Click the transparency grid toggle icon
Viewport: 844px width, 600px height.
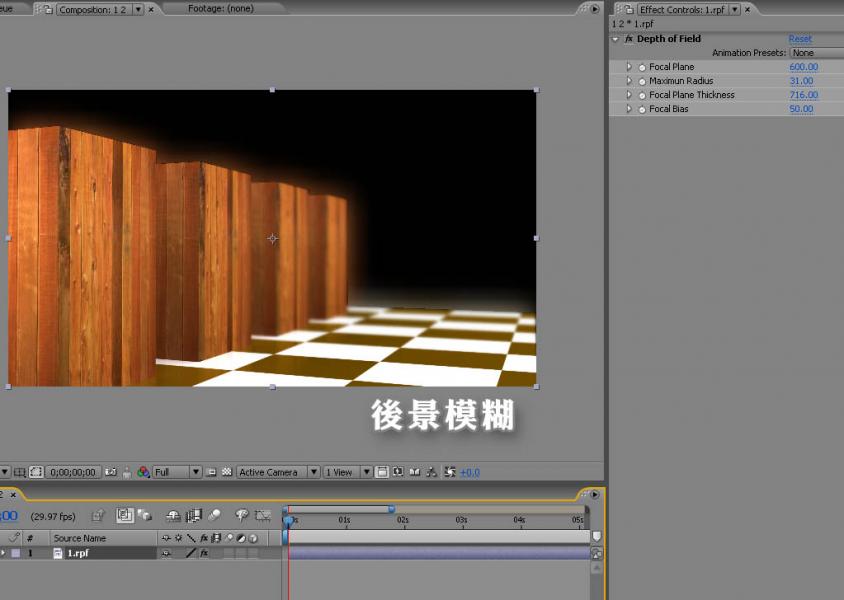coord(226,472)
